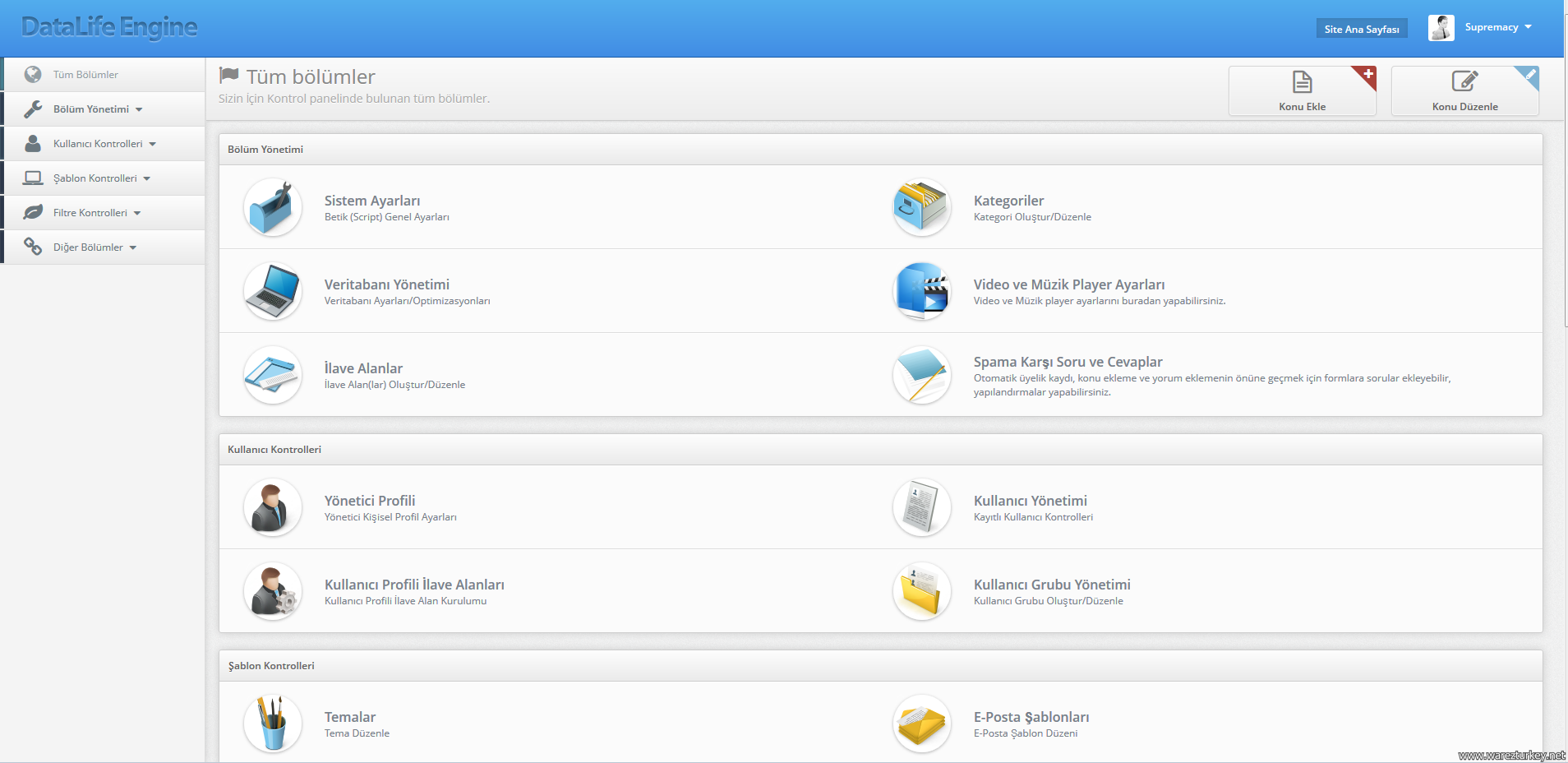1568x763 pixels.
Task: Open the Kategoriler file cabinet icon
Action: tap(922, 207)
